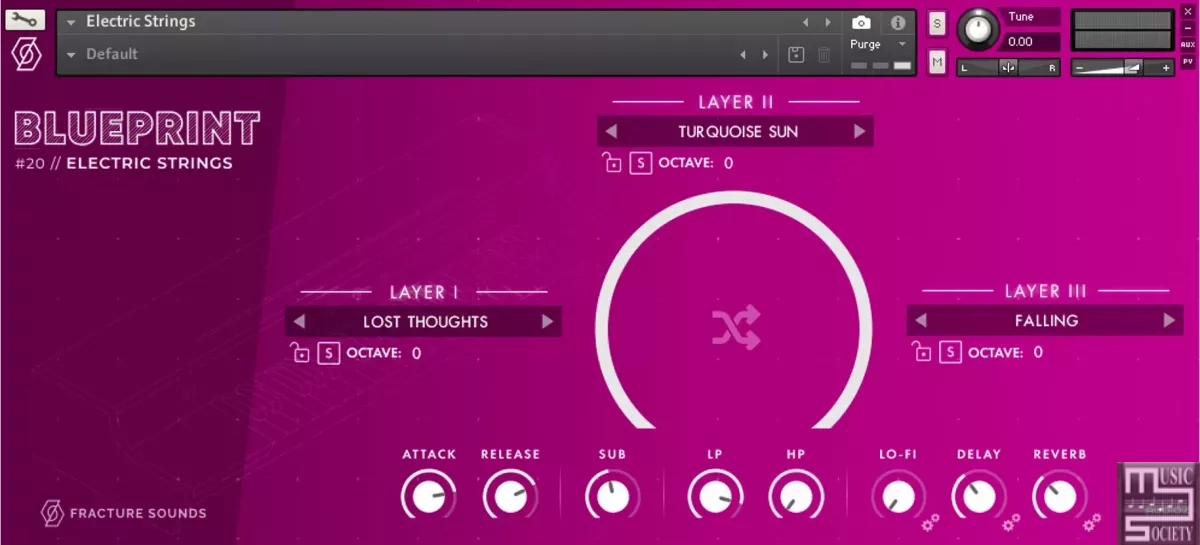Image resolution: width=1200 pixels, height=545 pixels.
Task: Mute the instrument with the M button
Action: (x=937, y=62)
